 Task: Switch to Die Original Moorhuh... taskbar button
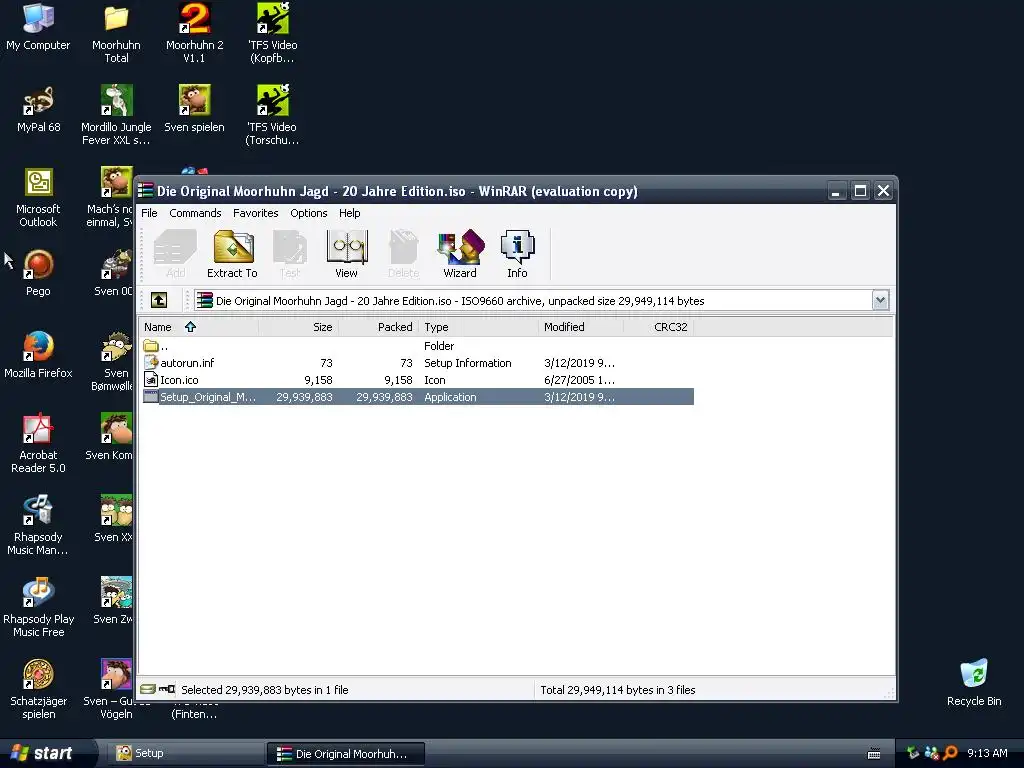coord(345,753)
